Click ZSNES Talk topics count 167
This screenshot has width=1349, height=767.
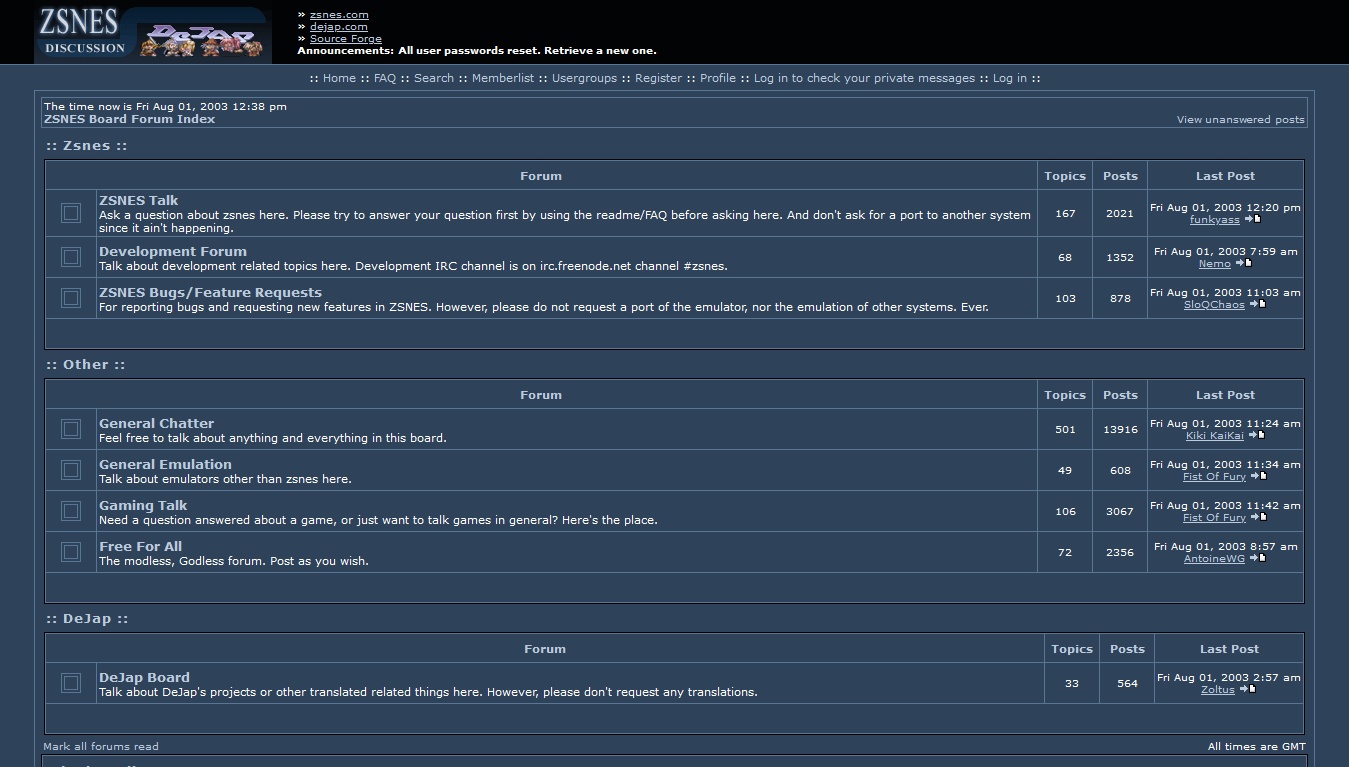coord(1065,213)
